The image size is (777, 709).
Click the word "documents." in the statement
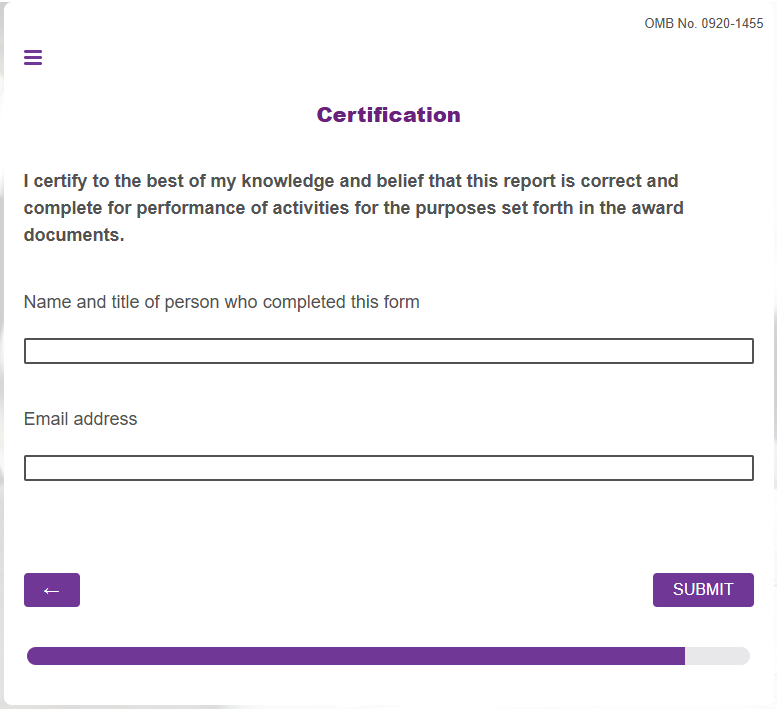click(x=74, y=236)
